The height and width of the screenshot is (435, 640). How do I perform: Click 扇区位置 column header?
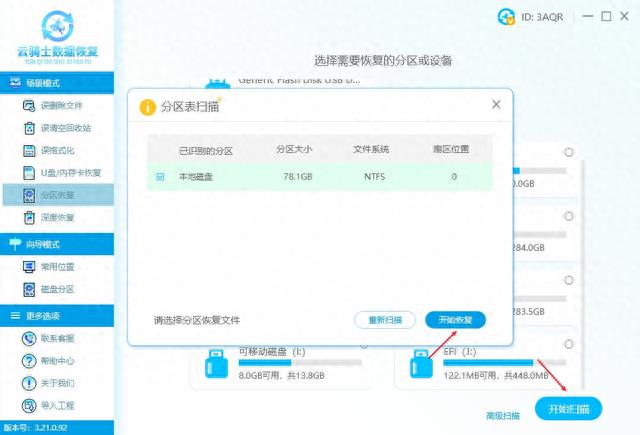coord(451,149)
